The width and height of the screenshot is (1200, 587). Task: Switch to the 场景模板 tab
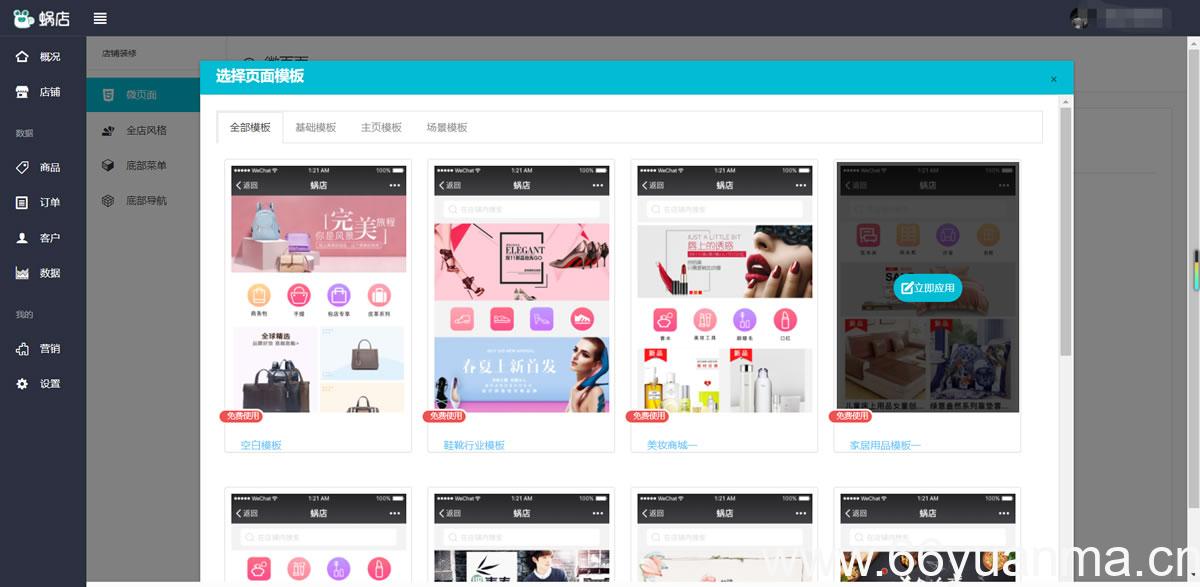point(447,127)
